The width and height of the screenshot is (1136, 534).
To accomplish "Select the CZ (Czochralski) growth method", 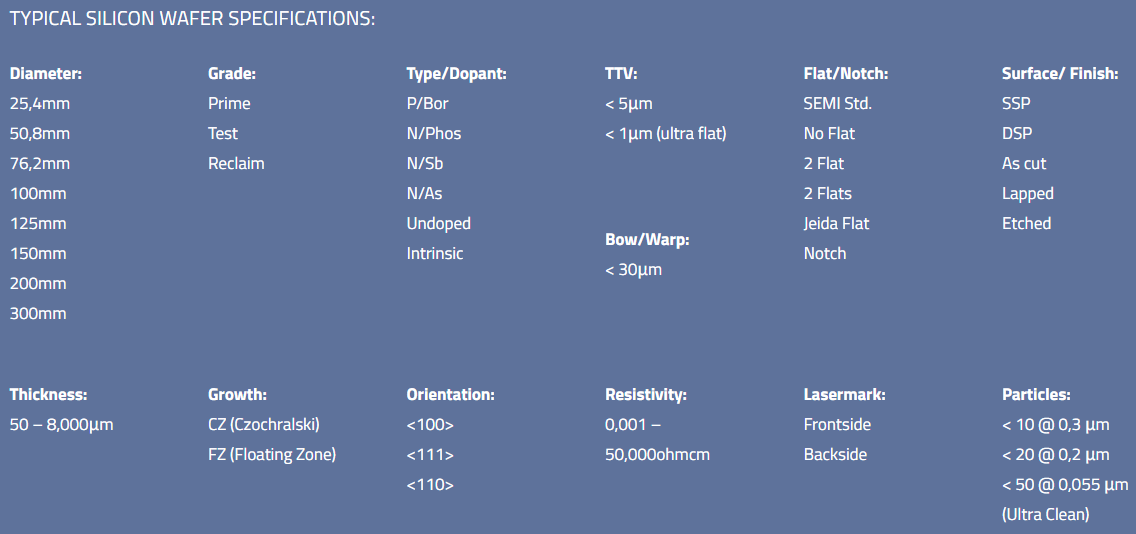I will click(263, 425).
